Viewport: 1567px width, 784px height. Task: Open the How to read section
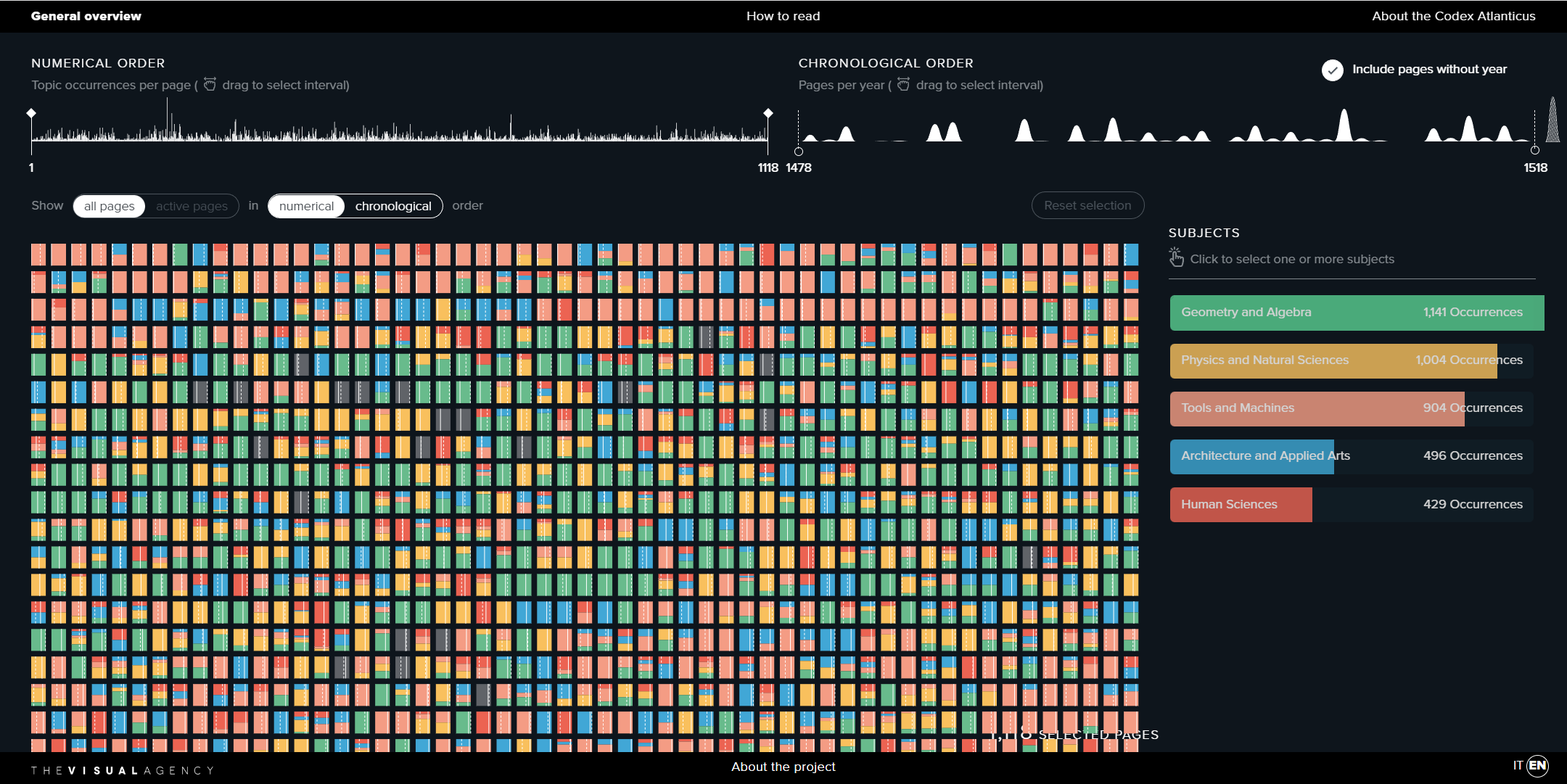(783, 16)
